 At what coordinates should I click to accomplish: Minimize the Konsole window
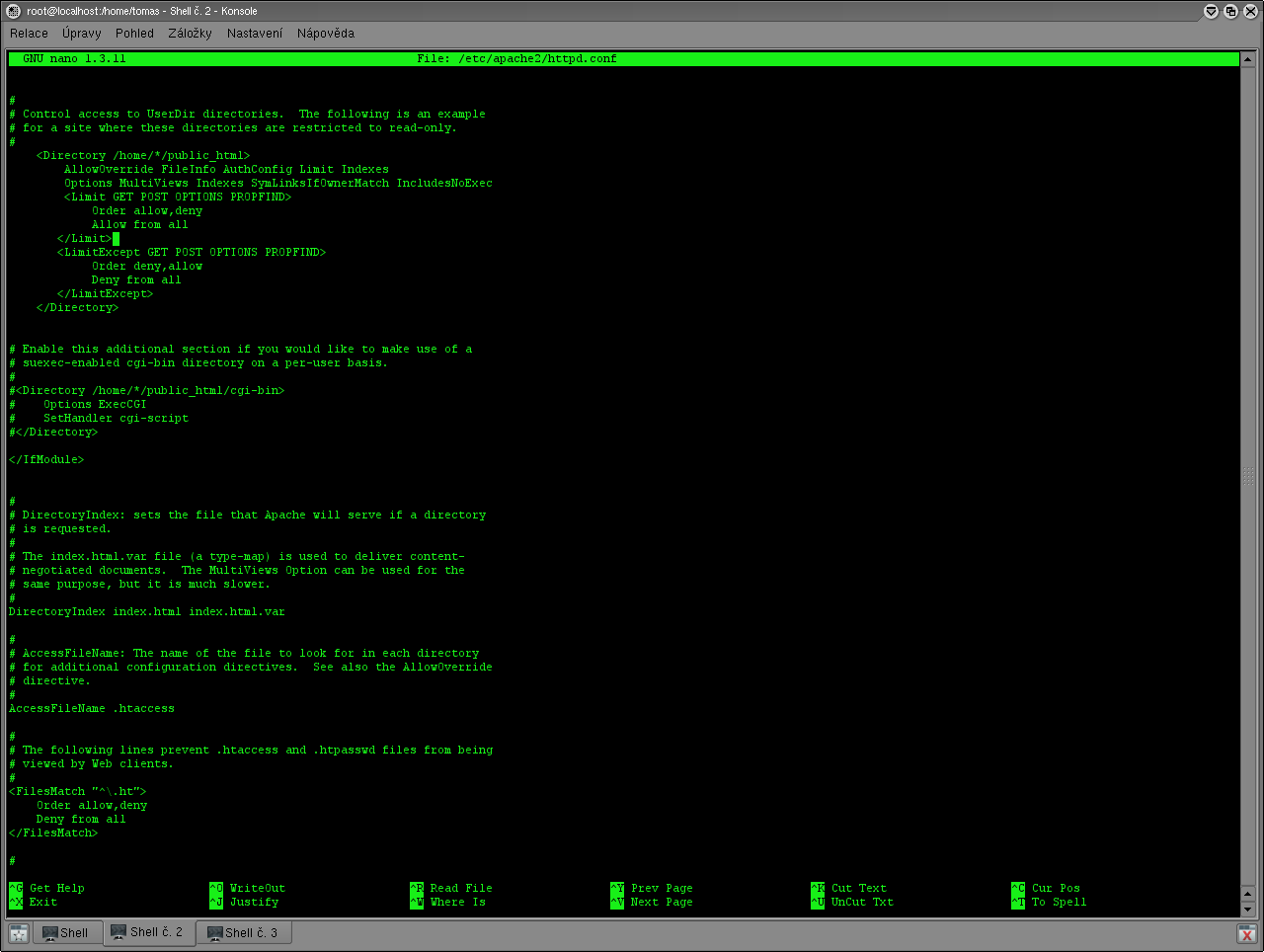tap(1211, 11)
